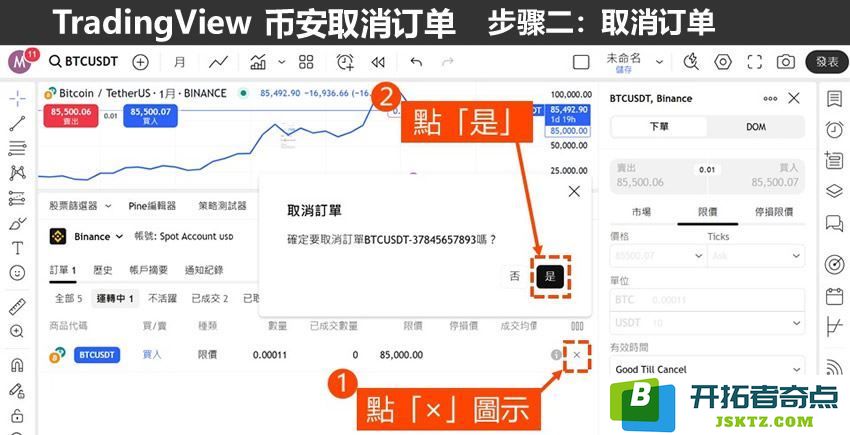The width and height of the screenshot is (850, 435).
Task: Close the 取消訂單 dialog
Action: [x=574, y=191]
